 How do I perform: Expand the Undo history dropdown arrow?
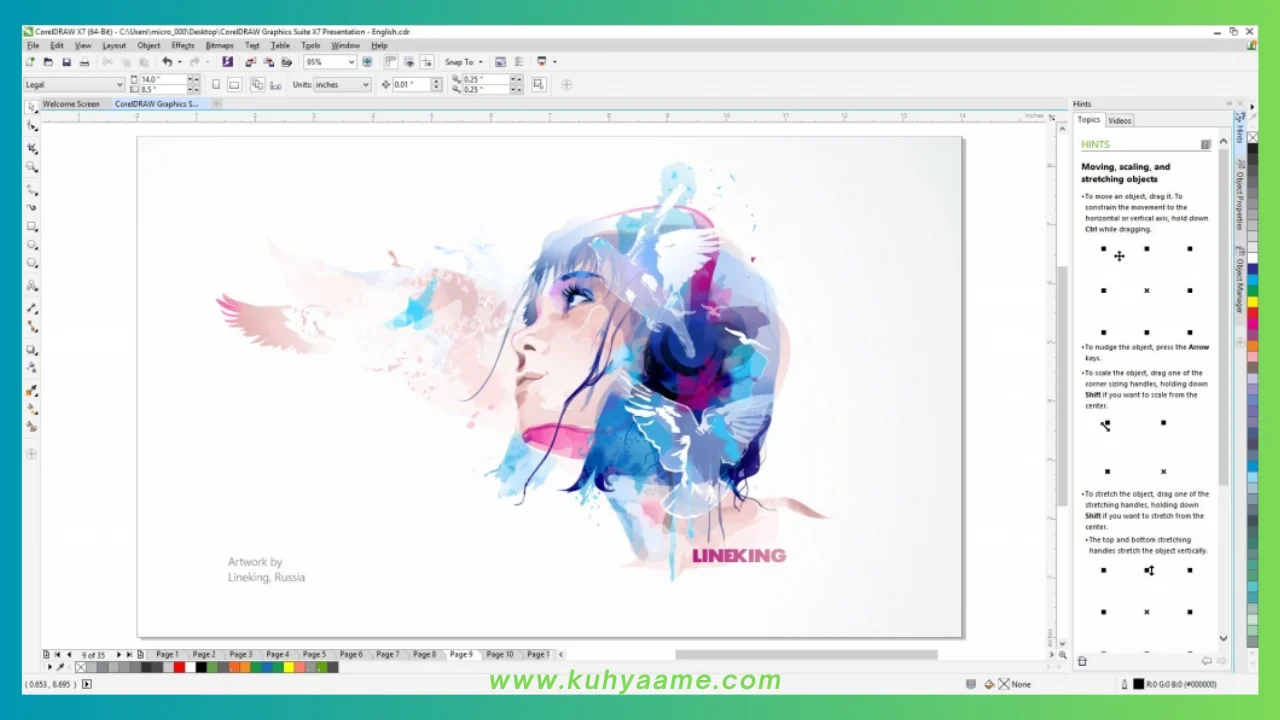179,62
